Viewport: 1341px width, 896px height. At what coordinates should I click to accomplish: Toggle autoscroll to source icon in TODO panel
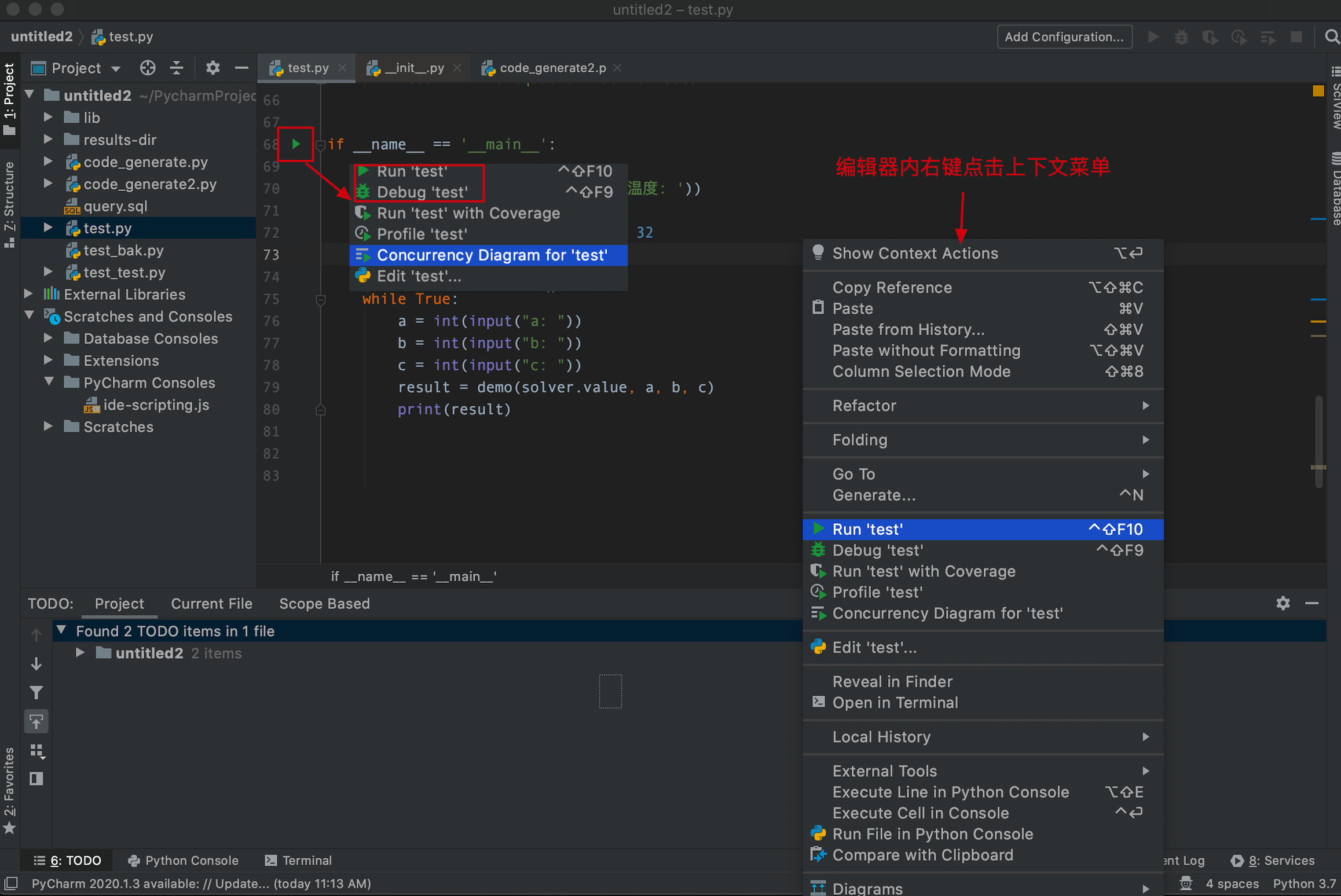(36, 721)
